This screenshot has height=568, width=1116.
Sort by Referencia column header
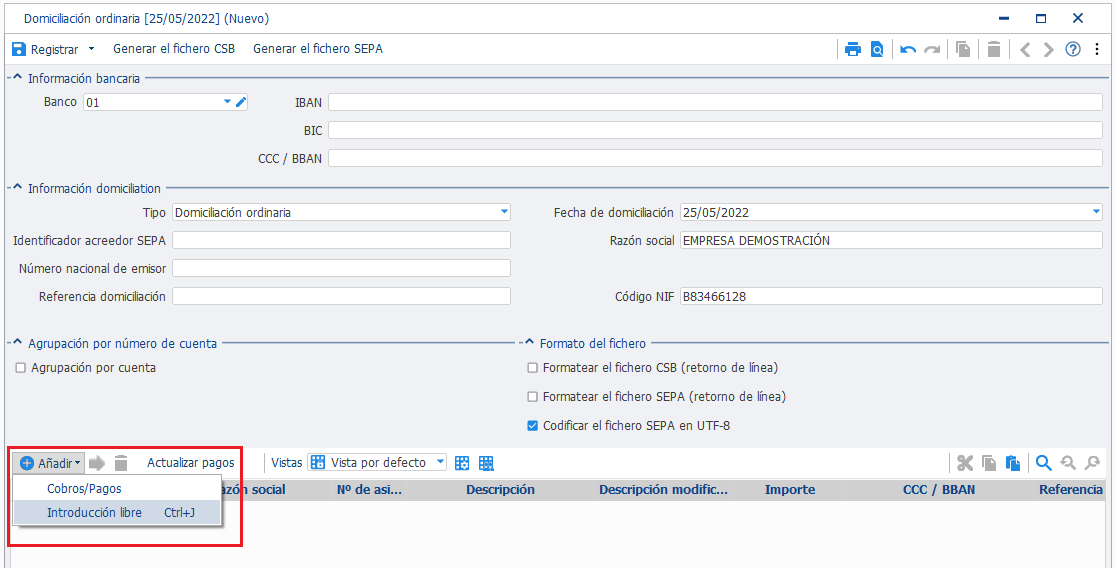coord(1070,490)
